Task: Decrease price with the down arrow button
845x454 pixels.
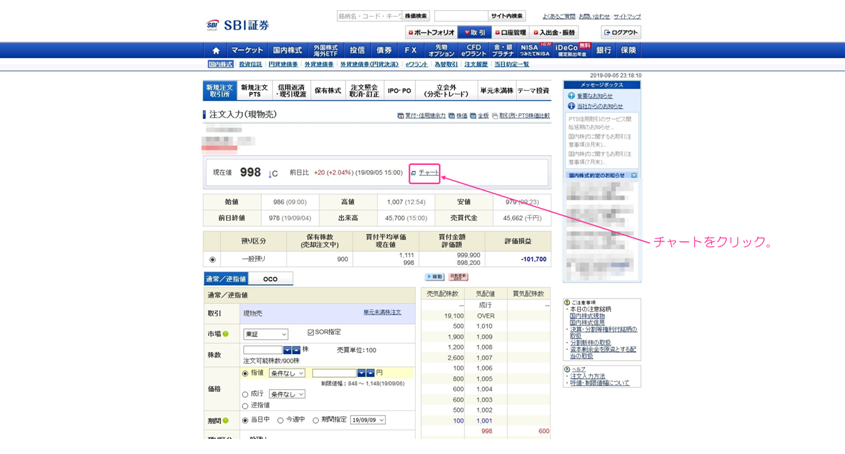Action: point(370,373)
